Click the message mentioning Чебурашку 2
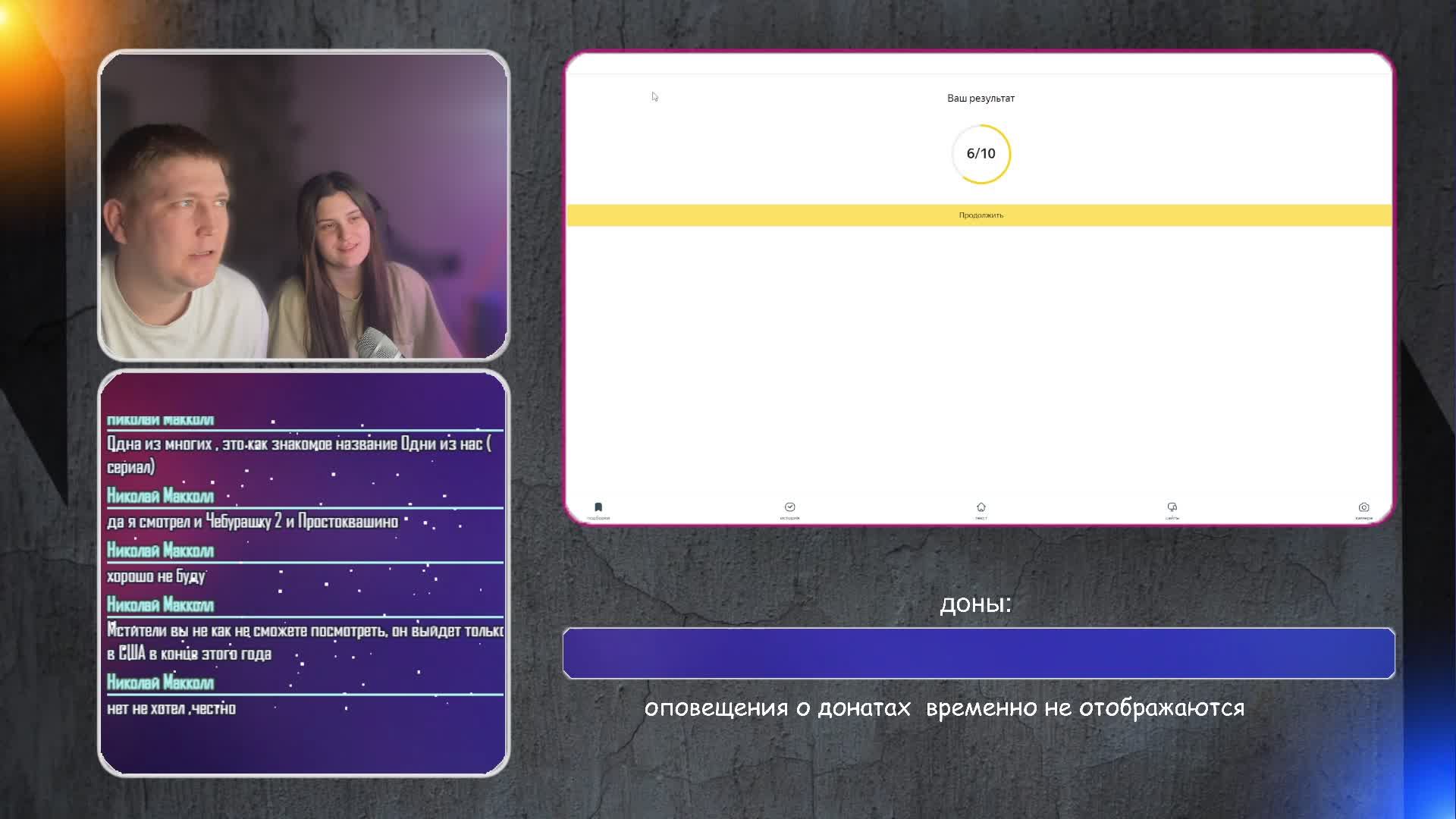Image resolution: width=1456 pixels, height=819 pixels. point(253,522)
